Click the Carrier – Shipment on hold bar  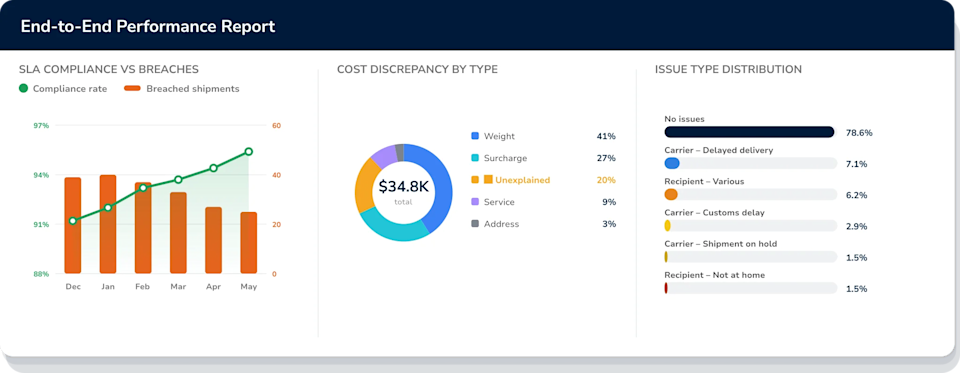pos(751,257)
